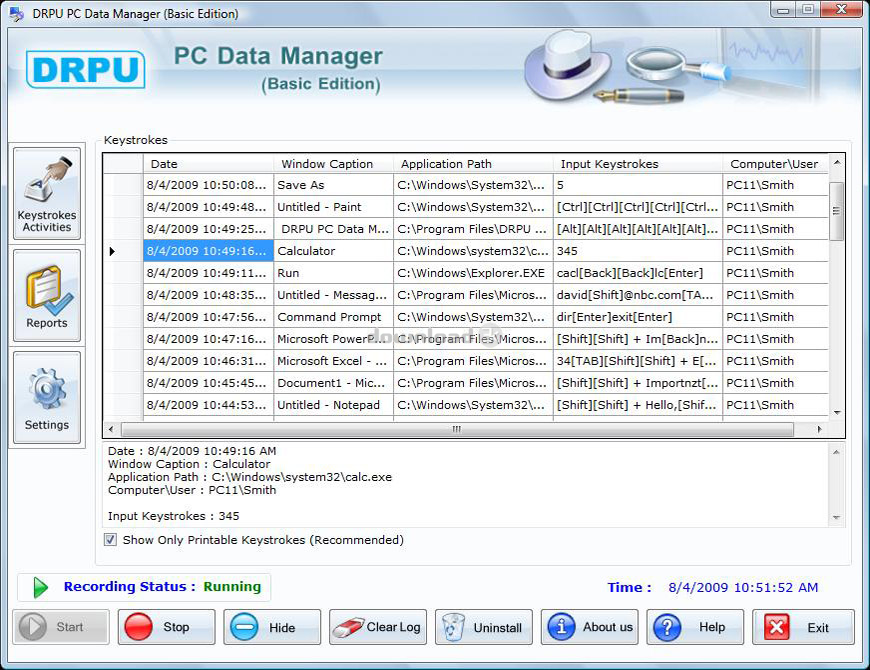Screen dimensions: 870x670
Task: Click the Running status text
Action: (x=232, y=587)
